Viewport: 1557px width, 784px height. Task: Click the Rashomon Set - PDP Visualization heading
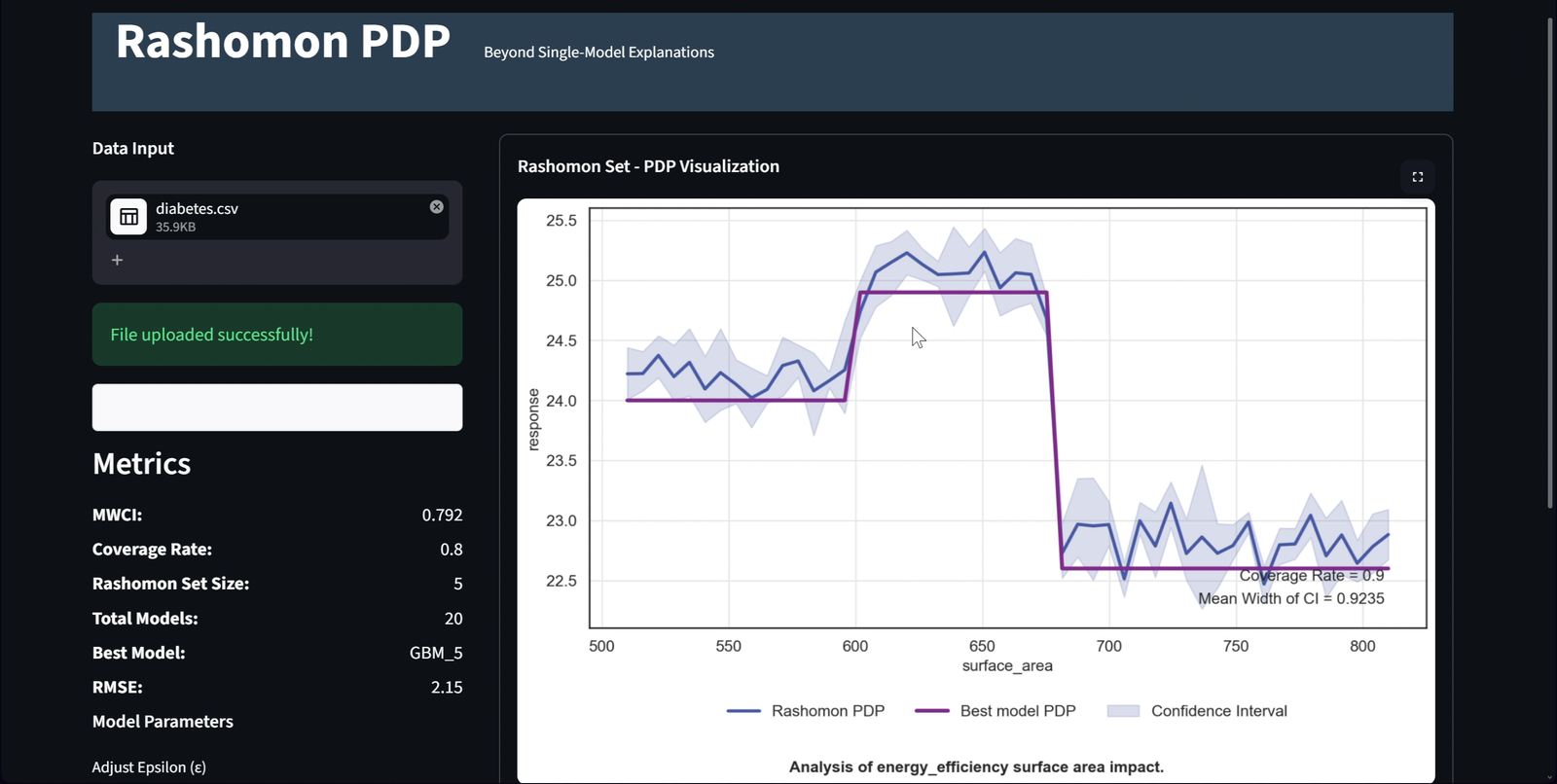tap(648, 166)
